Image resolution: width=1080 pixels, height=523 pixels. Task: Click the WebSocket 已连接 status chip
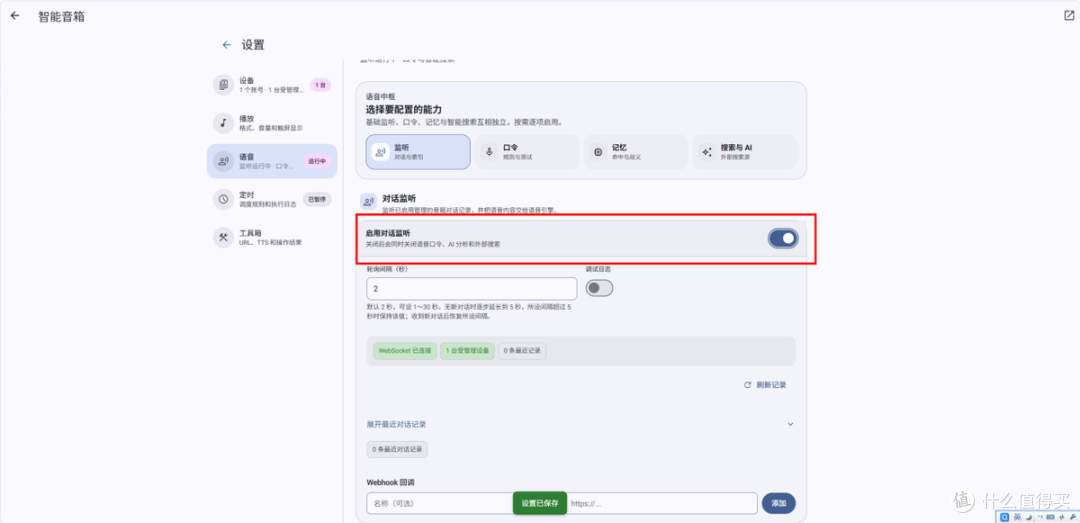pyautogui.click(x=405, y=351)
